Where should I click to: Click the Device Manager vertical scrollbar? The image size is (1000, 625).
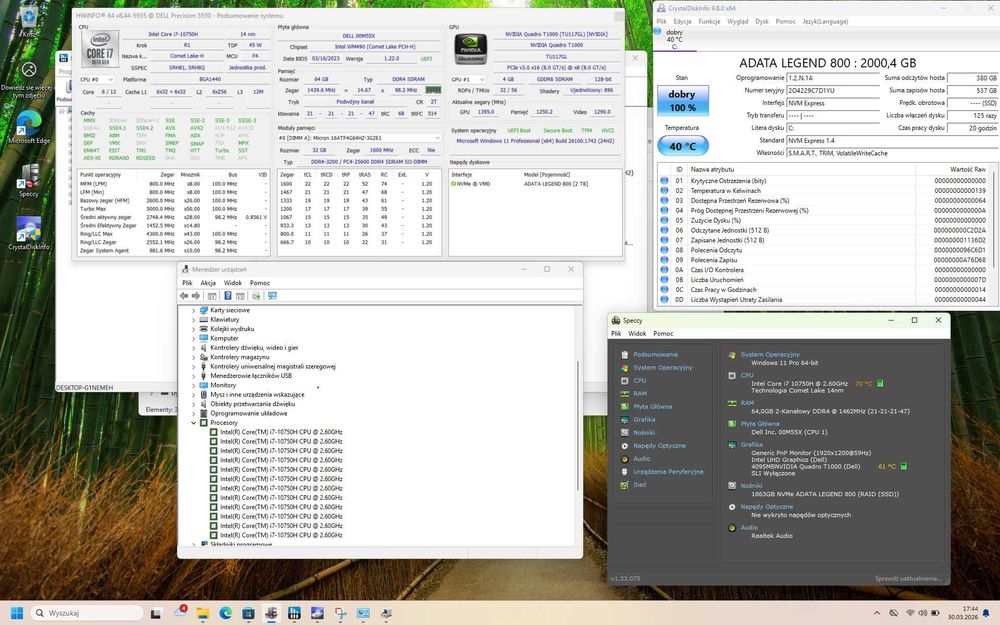point(578,426)
